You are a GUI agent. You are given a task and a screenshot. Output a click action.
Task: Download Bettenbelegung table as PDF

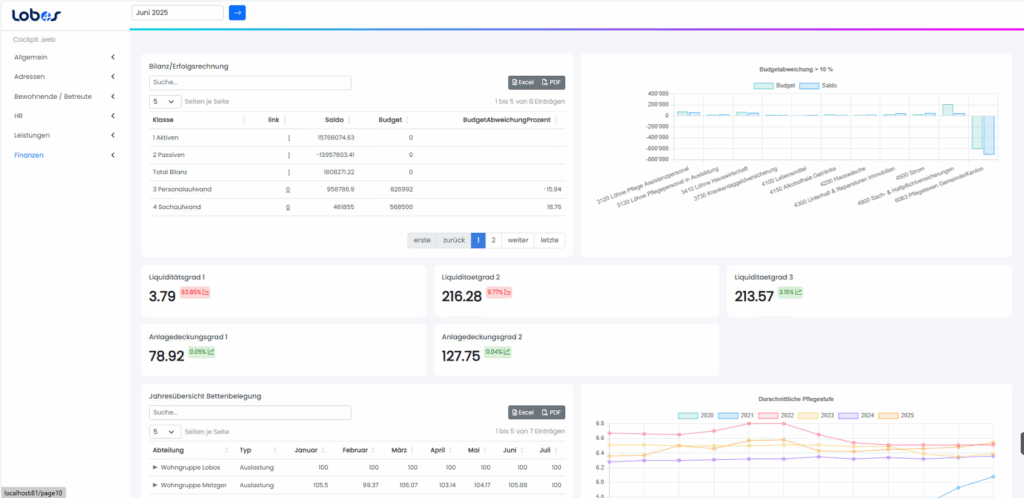tap(552, 412)
